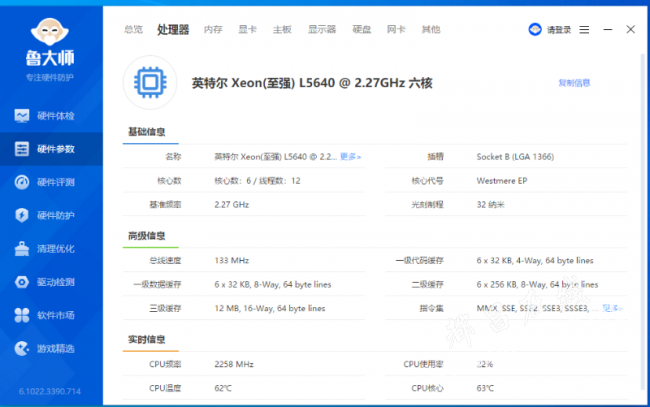650x407 pixels.
Task: Open 硬件体检 hardware checkup icon
Action: [x=22, y=116]
